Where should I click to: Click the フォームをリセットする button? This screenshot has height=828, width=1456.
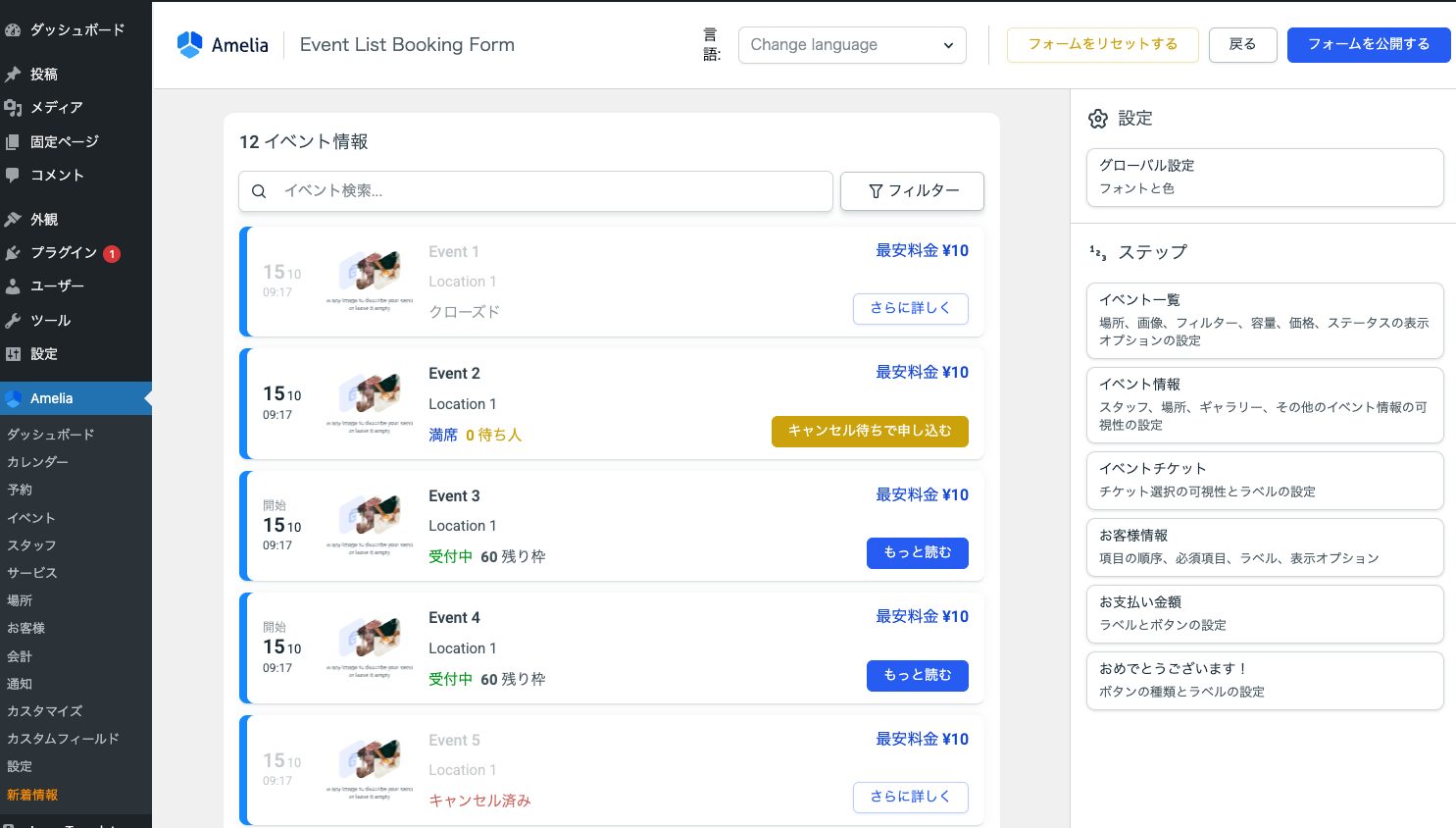pyautogui.click(x=1102, y=45)
